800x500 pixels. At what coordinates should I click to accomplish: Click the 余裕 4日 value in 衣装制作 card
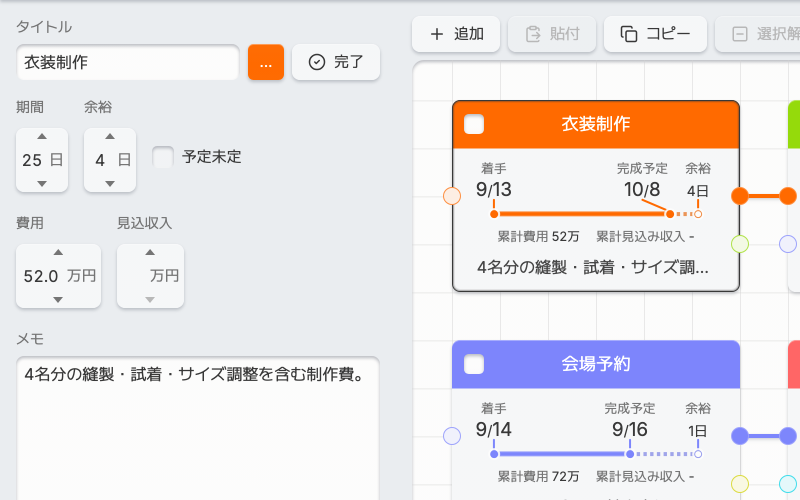(697, 191)
